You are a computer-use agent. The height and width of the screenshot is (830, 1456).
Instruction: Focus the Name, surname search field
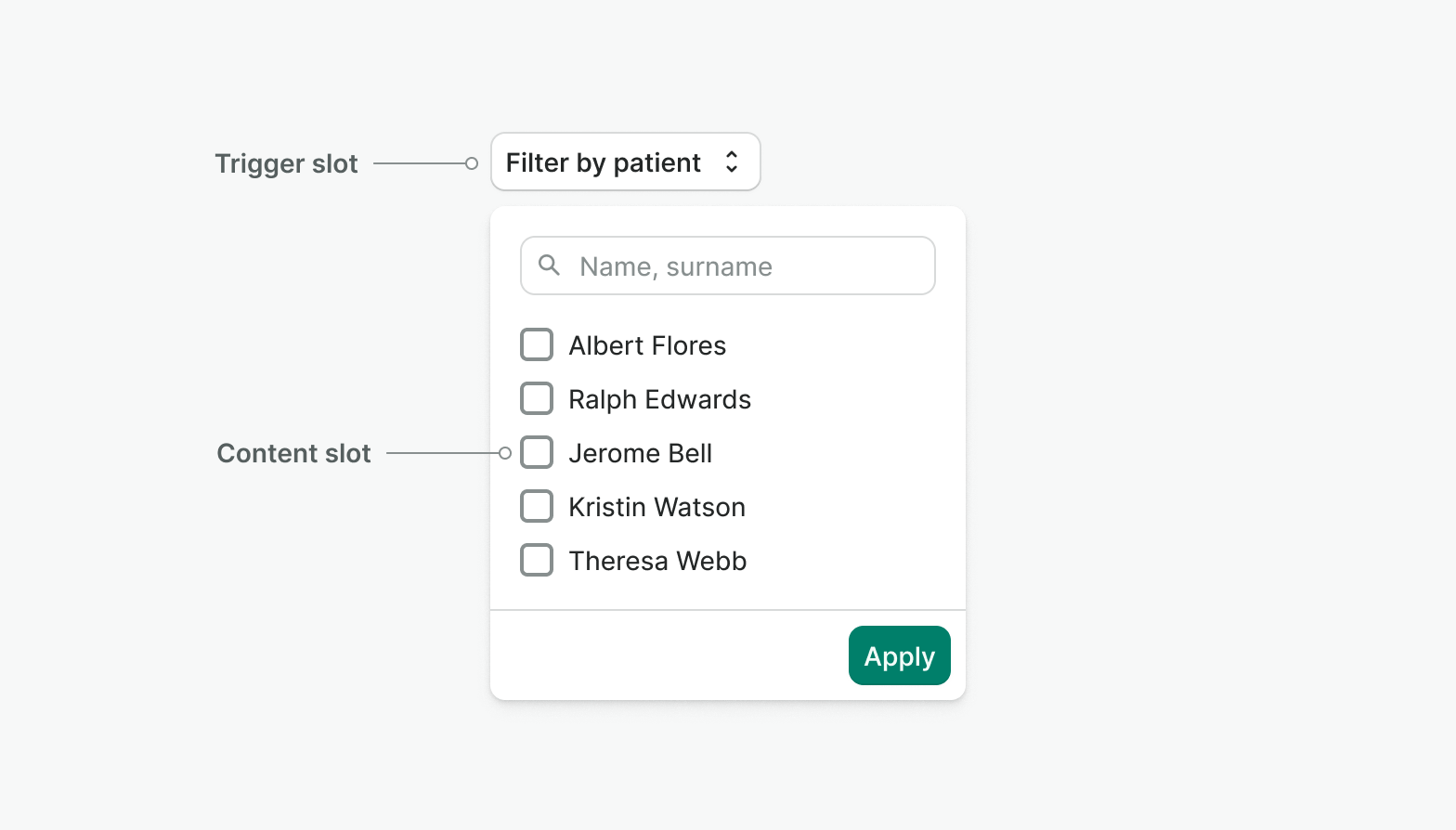point(743,266)
